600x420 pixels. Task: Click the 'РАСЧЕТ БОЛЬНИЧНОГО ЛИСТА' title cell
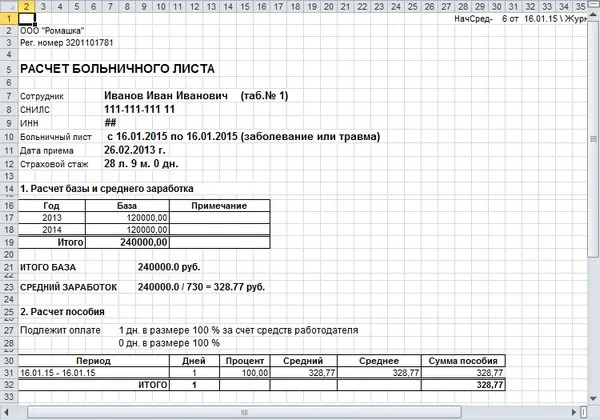pos(117,69)
